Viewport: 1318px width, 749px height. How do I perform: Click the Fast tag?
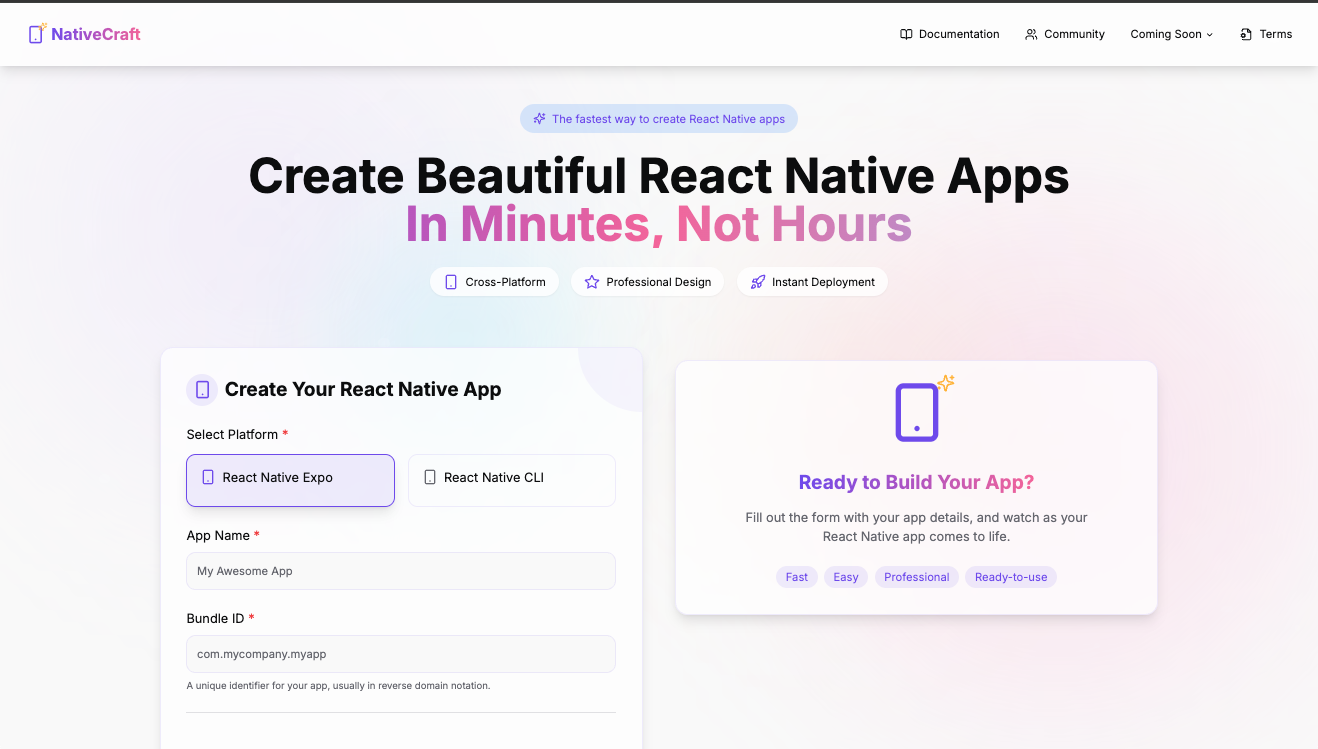797,577
